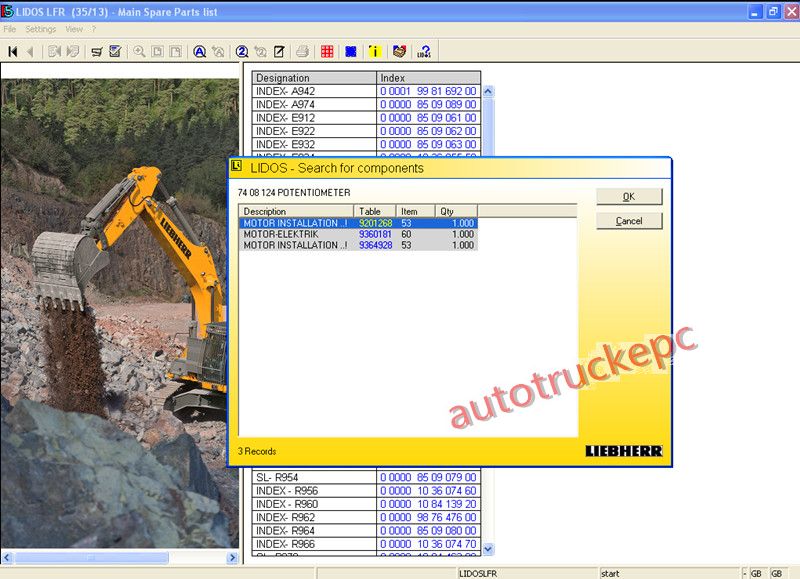Click the image pane horizontal scrollbar thumb

pos(91,558)
